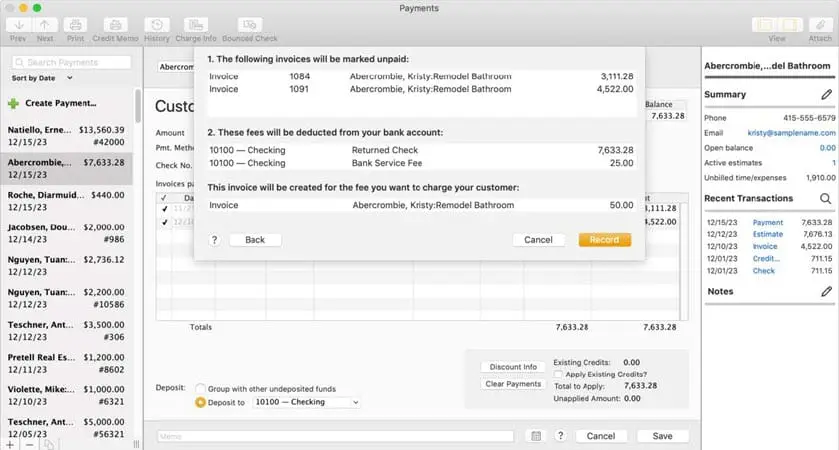Select Roche, Diarmuid payment $440.00
The width and height of the screenshot is (839, 450).
(66, 201)
